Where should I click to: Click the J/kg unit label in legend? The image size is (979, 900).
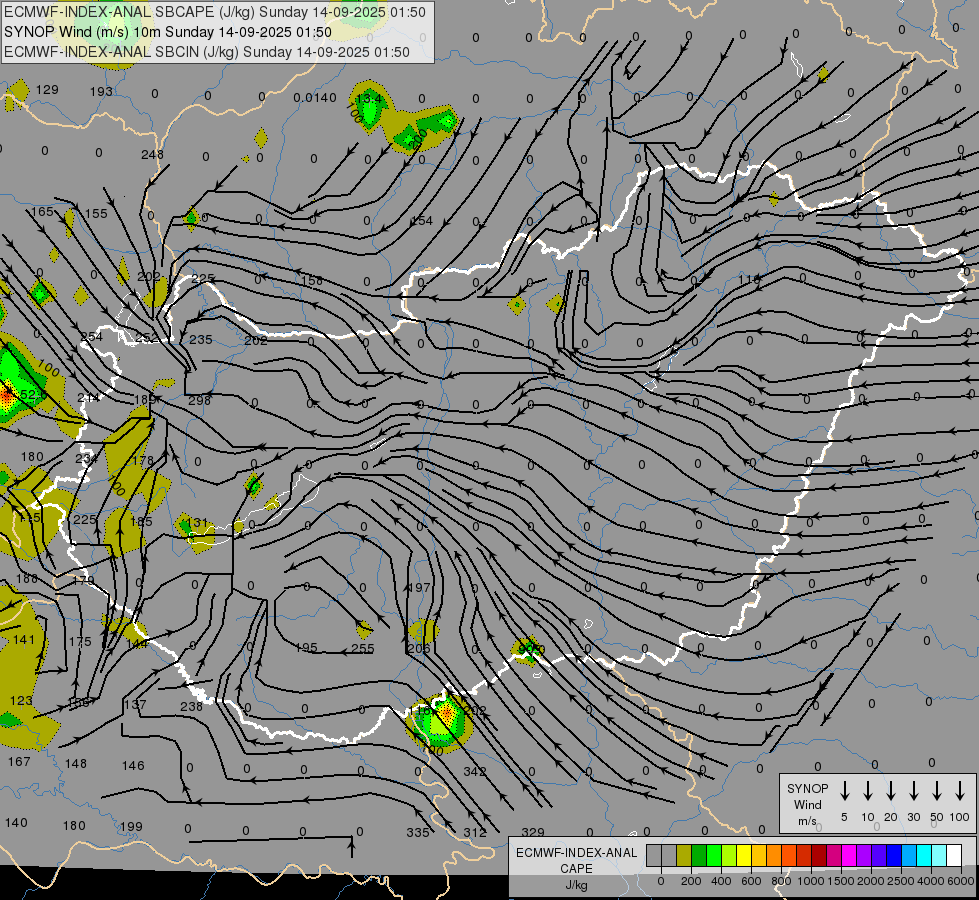[x=576, y=885]
